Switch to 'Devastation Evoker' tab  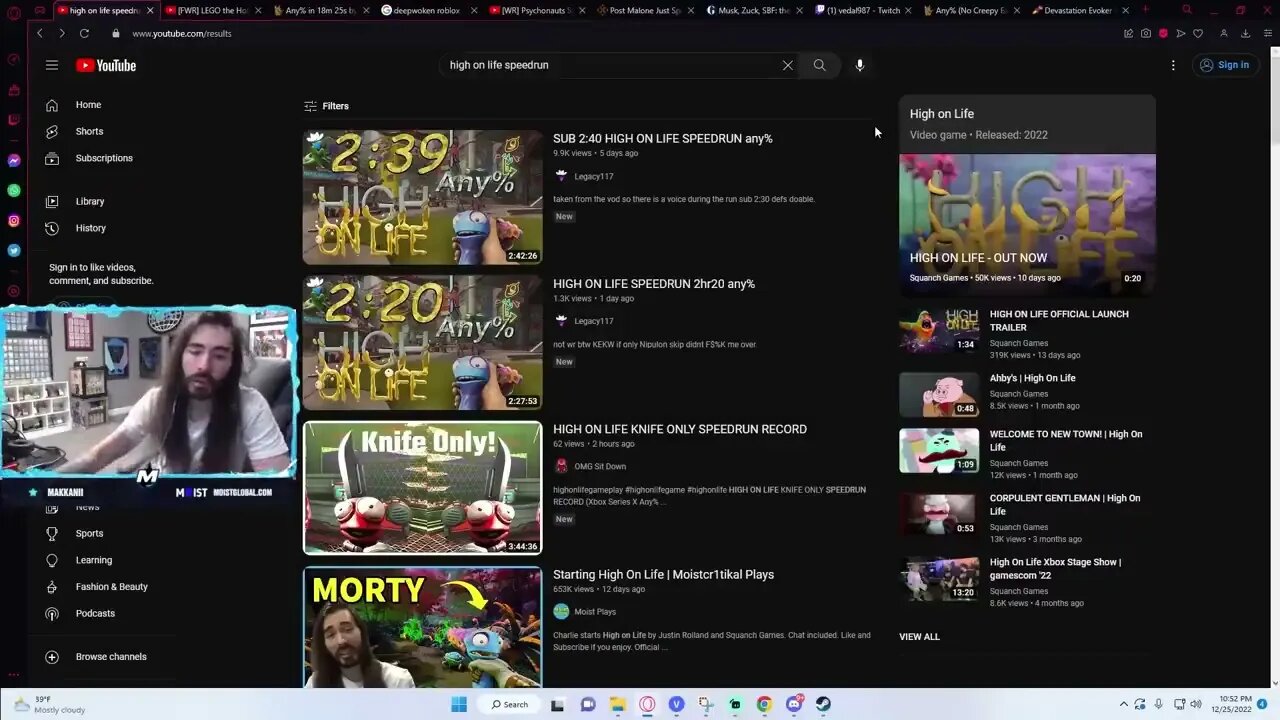pyautogui.click(x=1079, y=10)
